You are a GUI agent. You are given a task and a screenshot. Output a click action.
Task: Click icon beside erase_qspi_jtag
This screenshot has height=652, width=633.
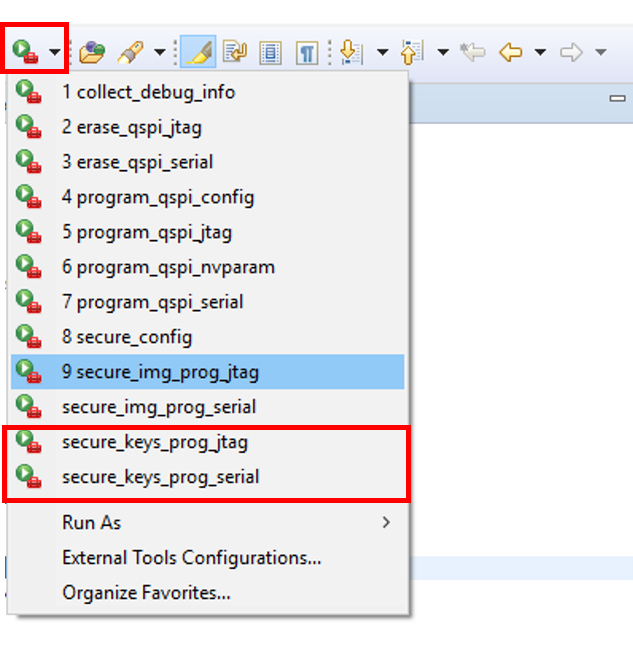[x=28, y=126]
